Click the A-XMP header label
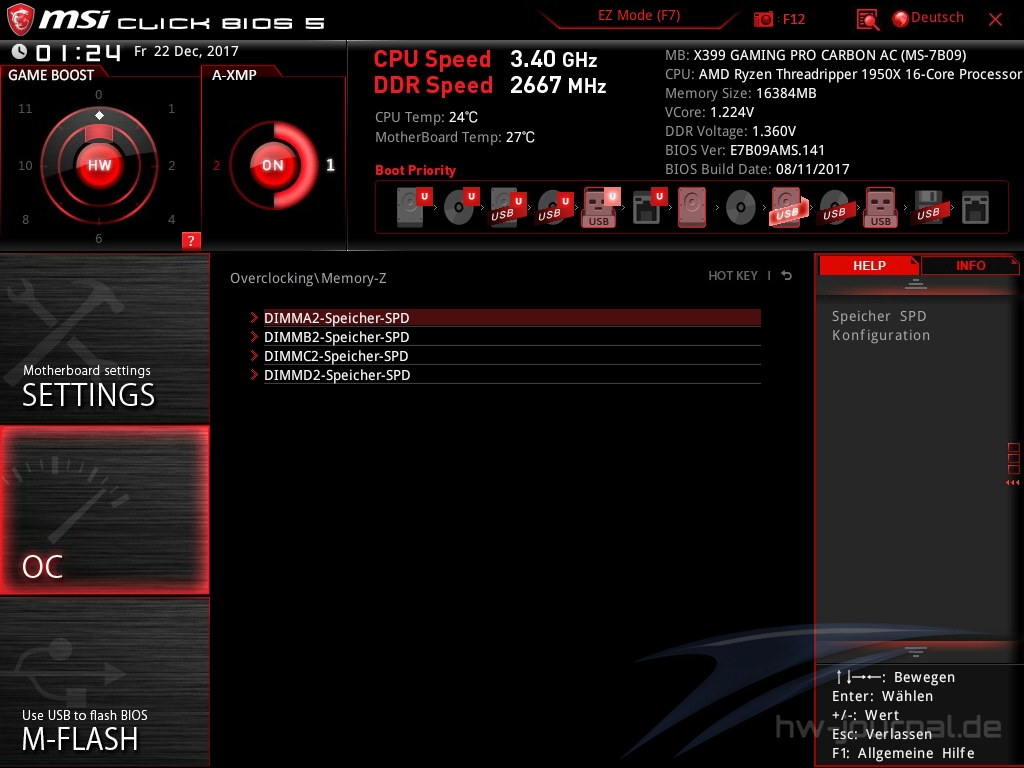Screen dimensions: 1024x768 (234, 75)
